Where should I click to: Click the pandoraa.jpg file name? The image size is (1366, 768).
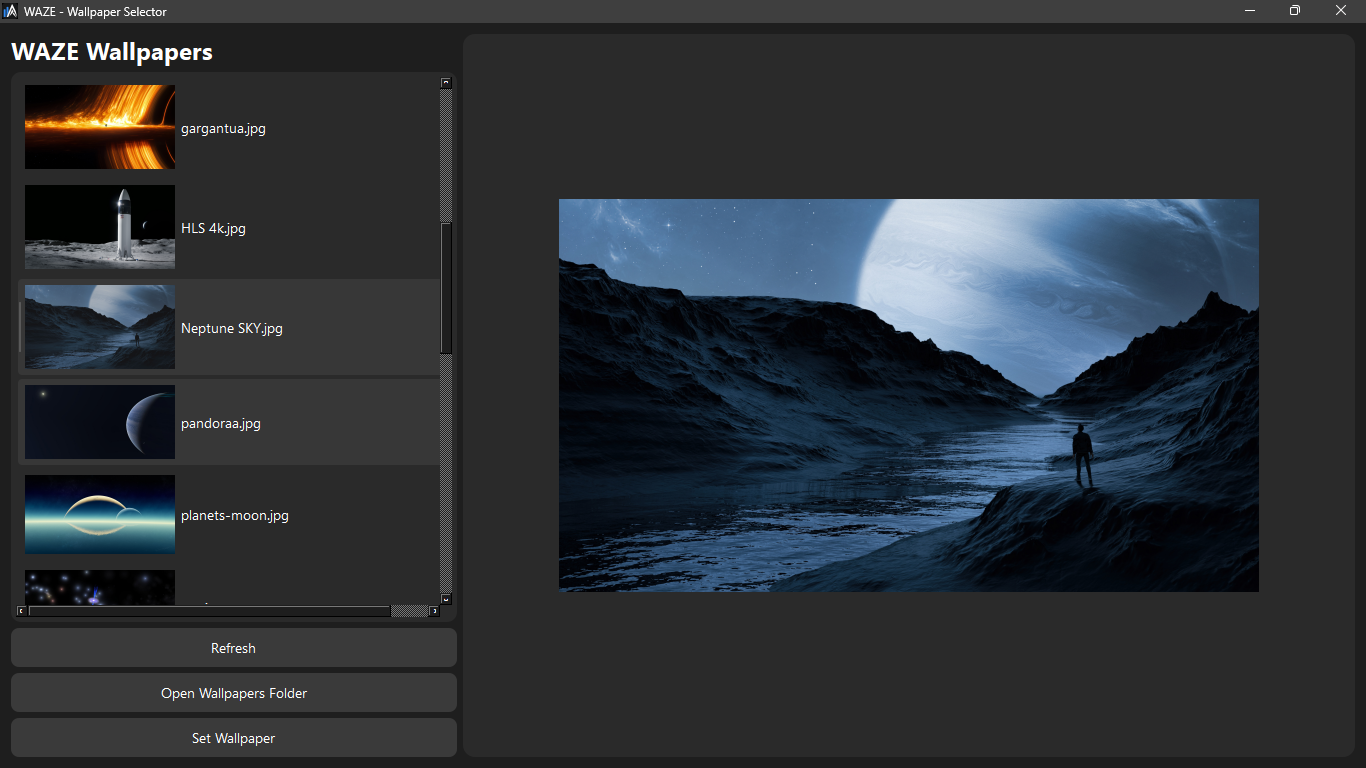point(221,423)
